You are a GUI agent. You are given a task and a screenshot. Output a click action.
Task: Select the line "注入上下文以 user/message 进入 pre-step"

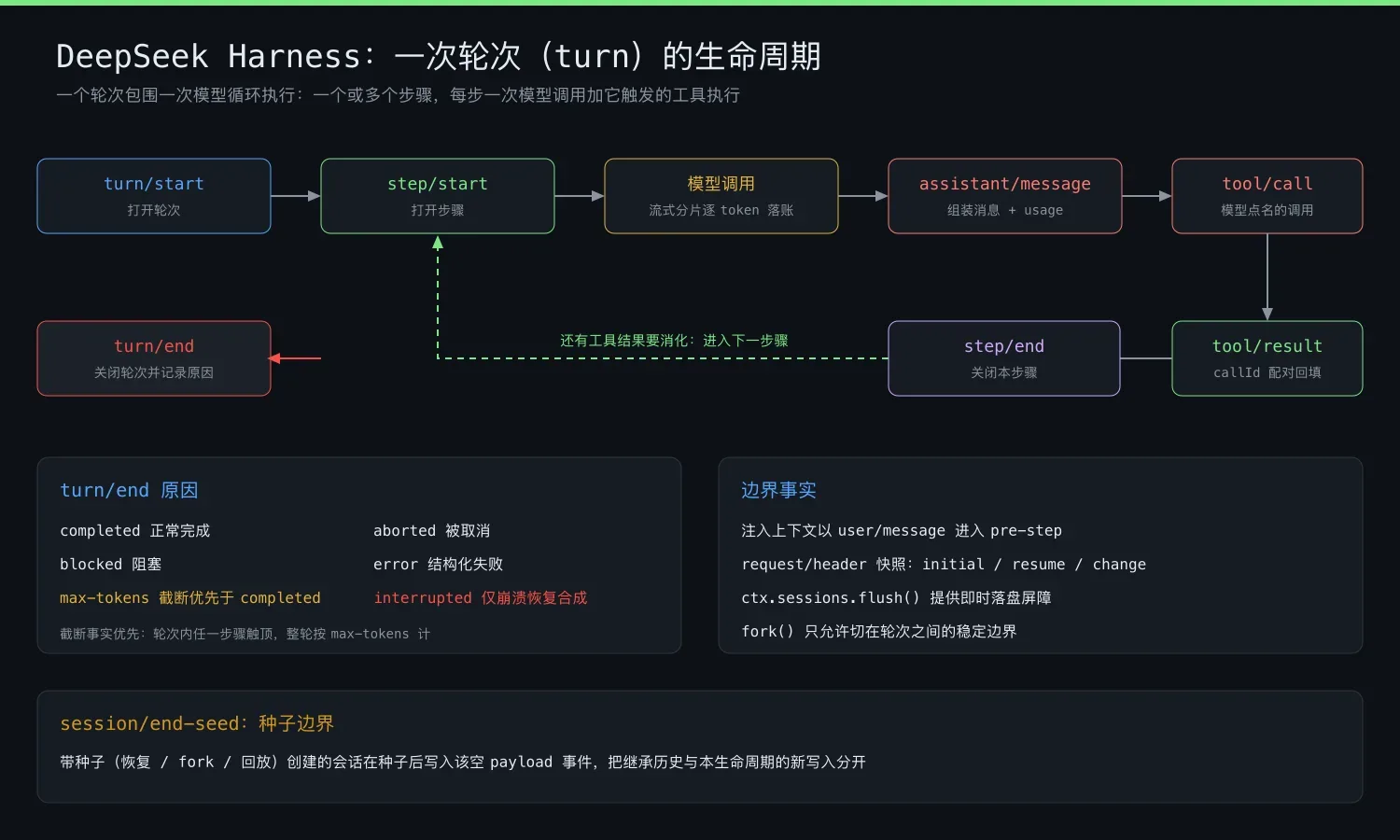coord(902,530)
